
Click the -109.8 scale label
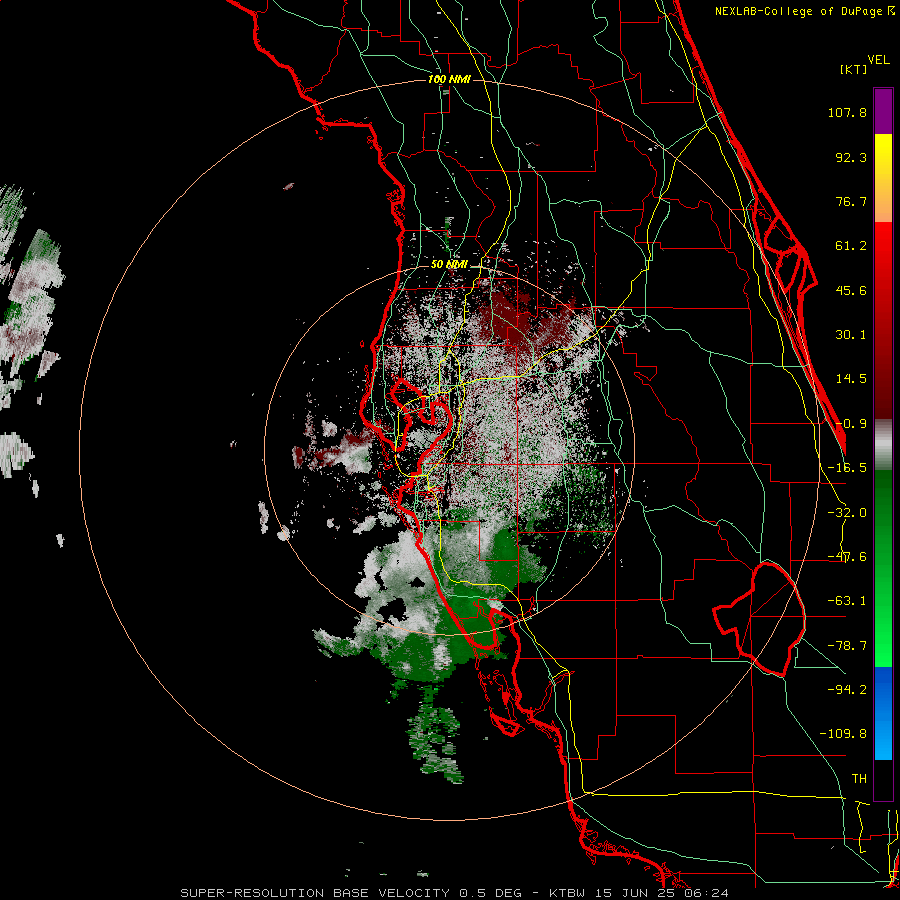(x=843, y=734)
